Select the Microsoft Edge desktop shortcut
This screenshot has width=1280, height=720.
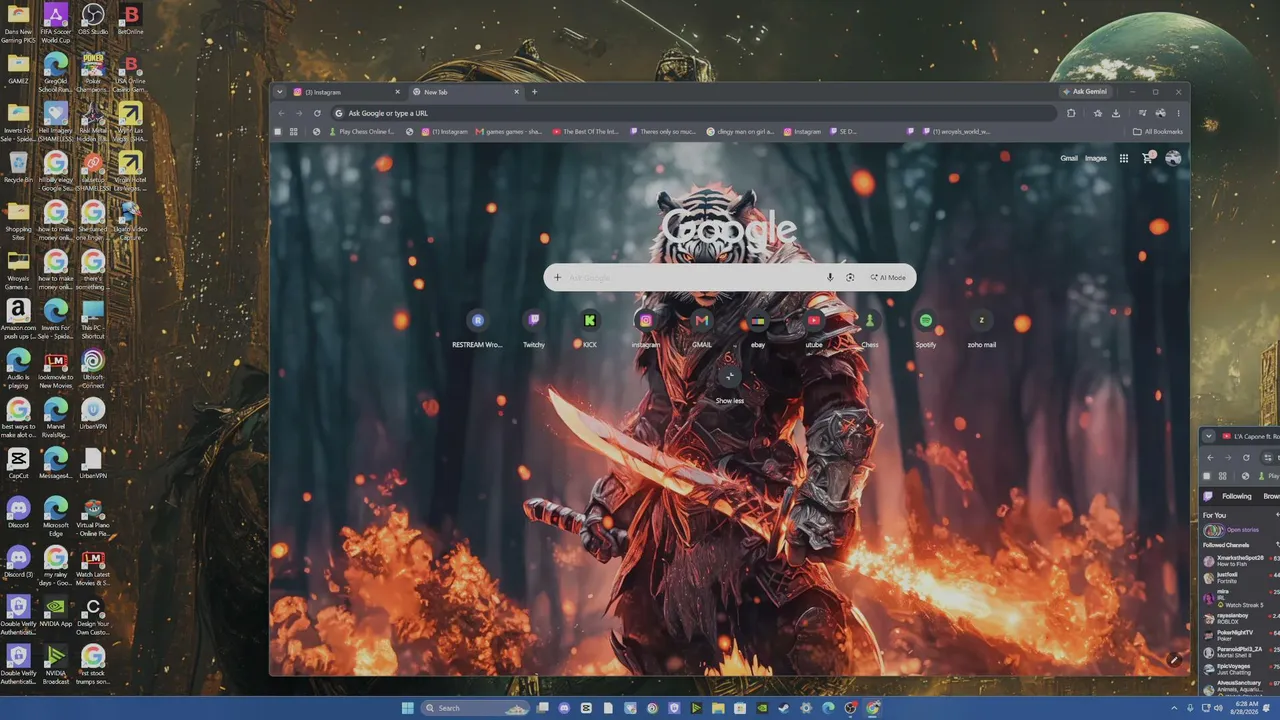56,515
